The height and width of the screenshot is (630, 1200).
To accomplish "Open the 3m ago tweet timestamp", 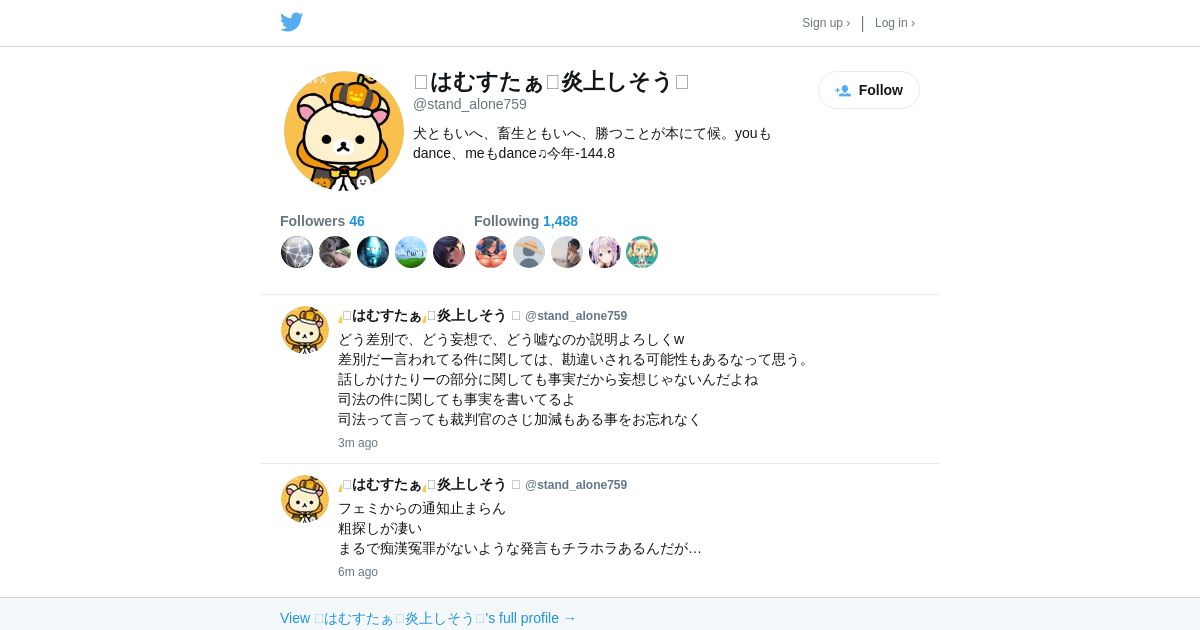I will point(358,443).
